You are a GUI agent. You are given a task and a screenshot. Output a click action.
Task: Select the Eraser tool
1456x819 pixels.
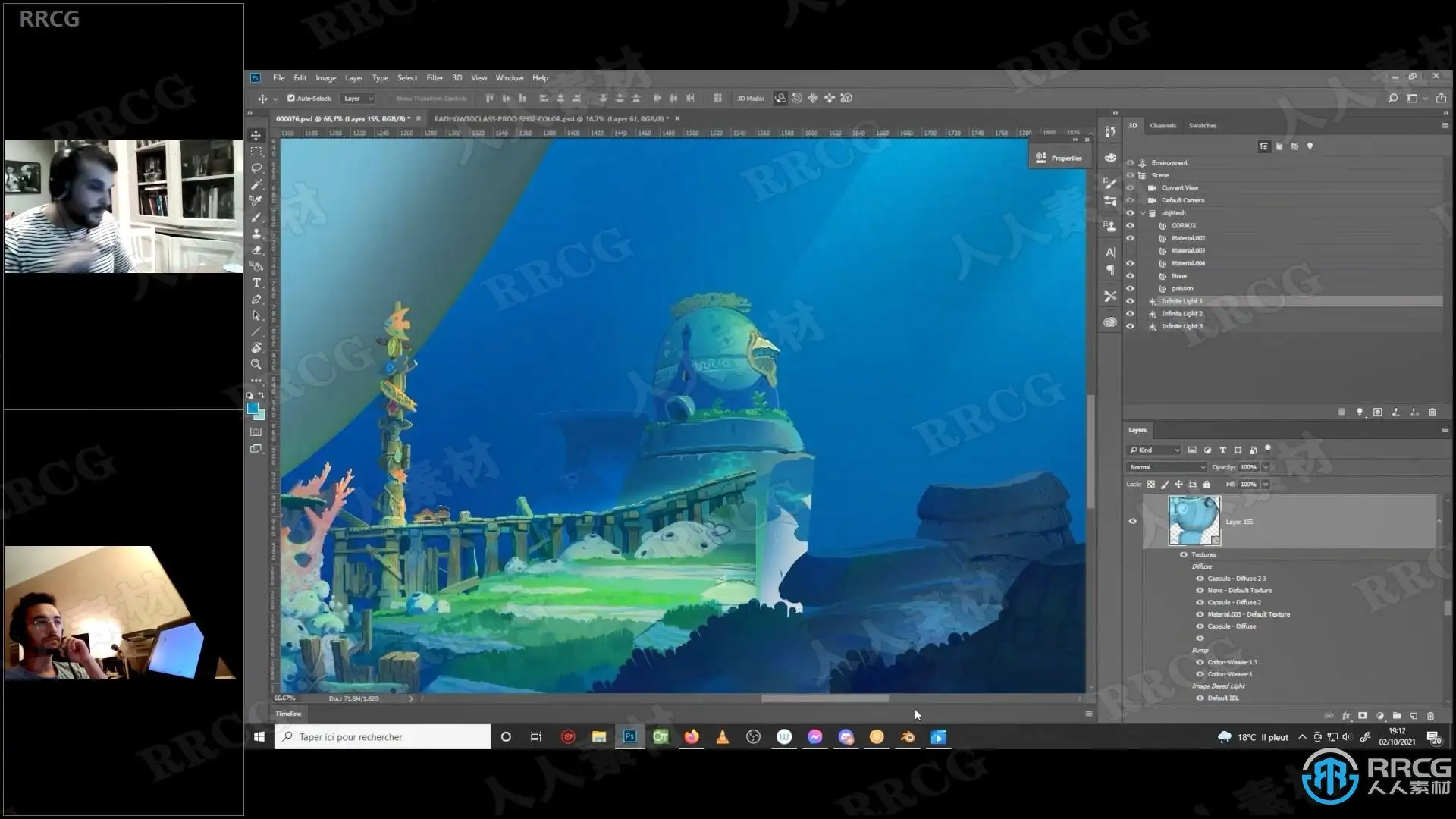tap(256, 249)
